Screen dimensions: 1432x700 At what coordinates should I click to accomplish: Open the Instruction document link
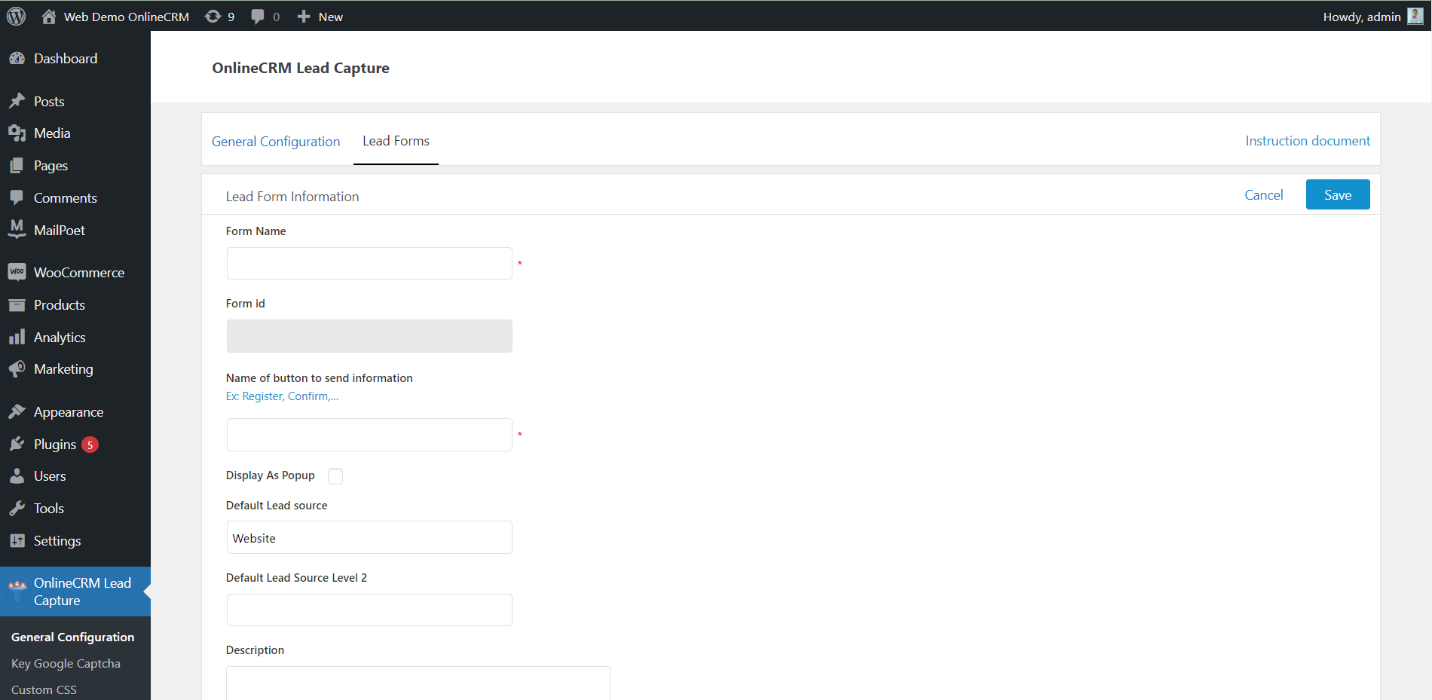[1307, 141]
